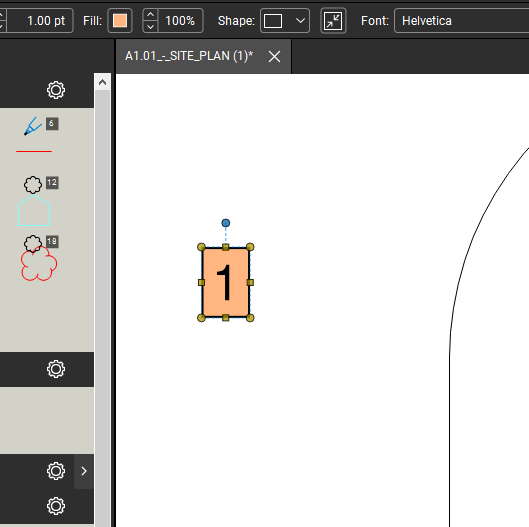
Task: Pick the red cloud shape preset
Action: 38,265
